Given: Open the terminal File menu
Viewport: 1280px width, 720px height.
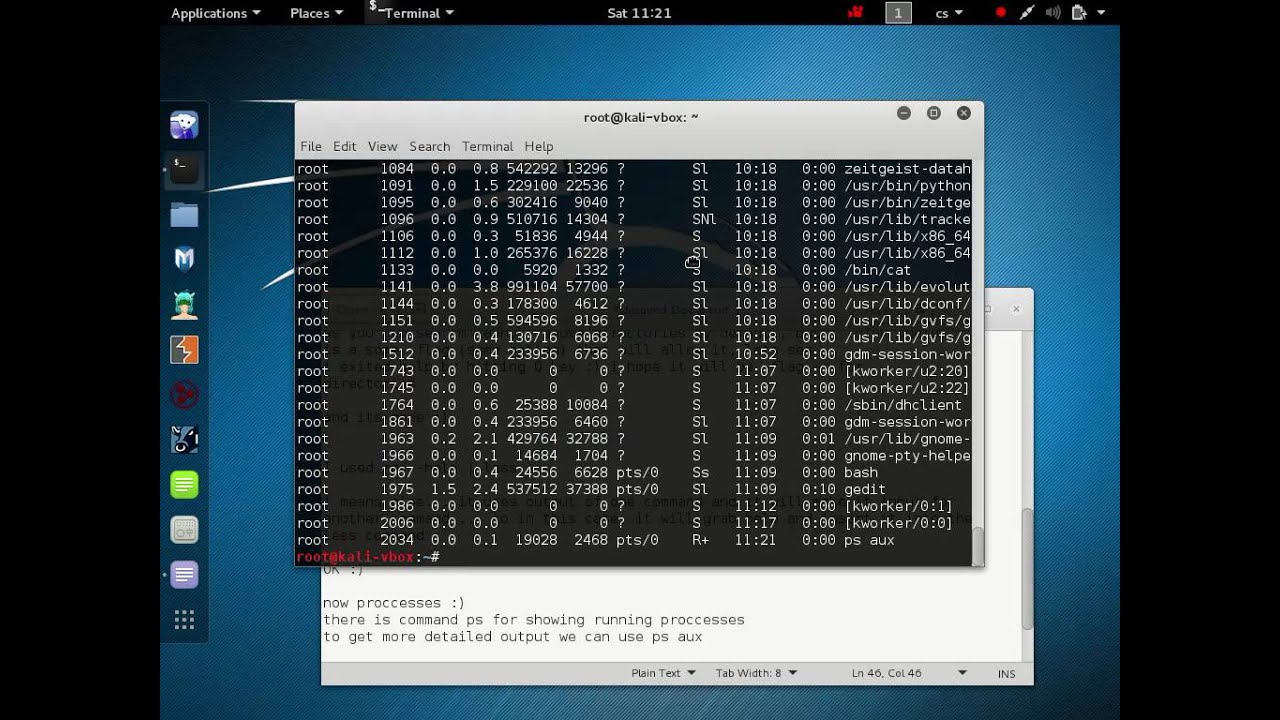Looking at the screenshot, I should click(x=311, y=146).
